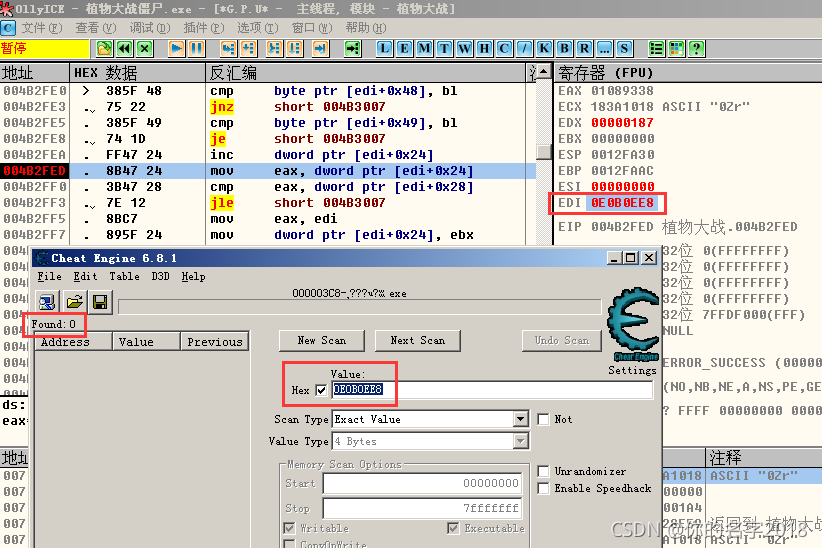Toggle the Writable checkbox
The height and width of the screenshot is (548, 822).
point(289,528)
